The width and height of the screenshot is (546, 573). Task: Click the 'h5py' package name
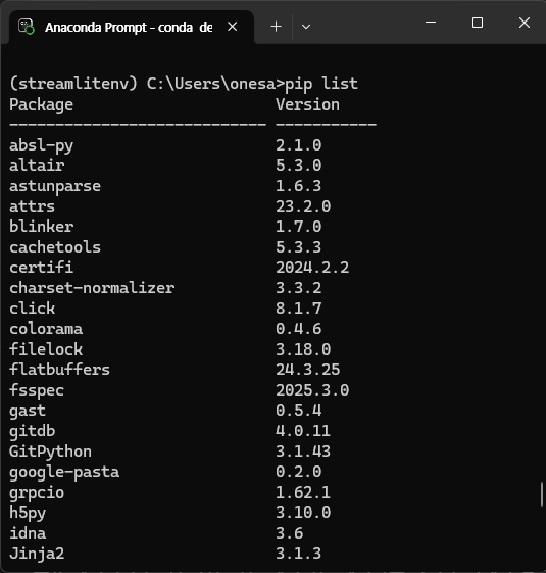pyautogui.click(x=27, y=513)
